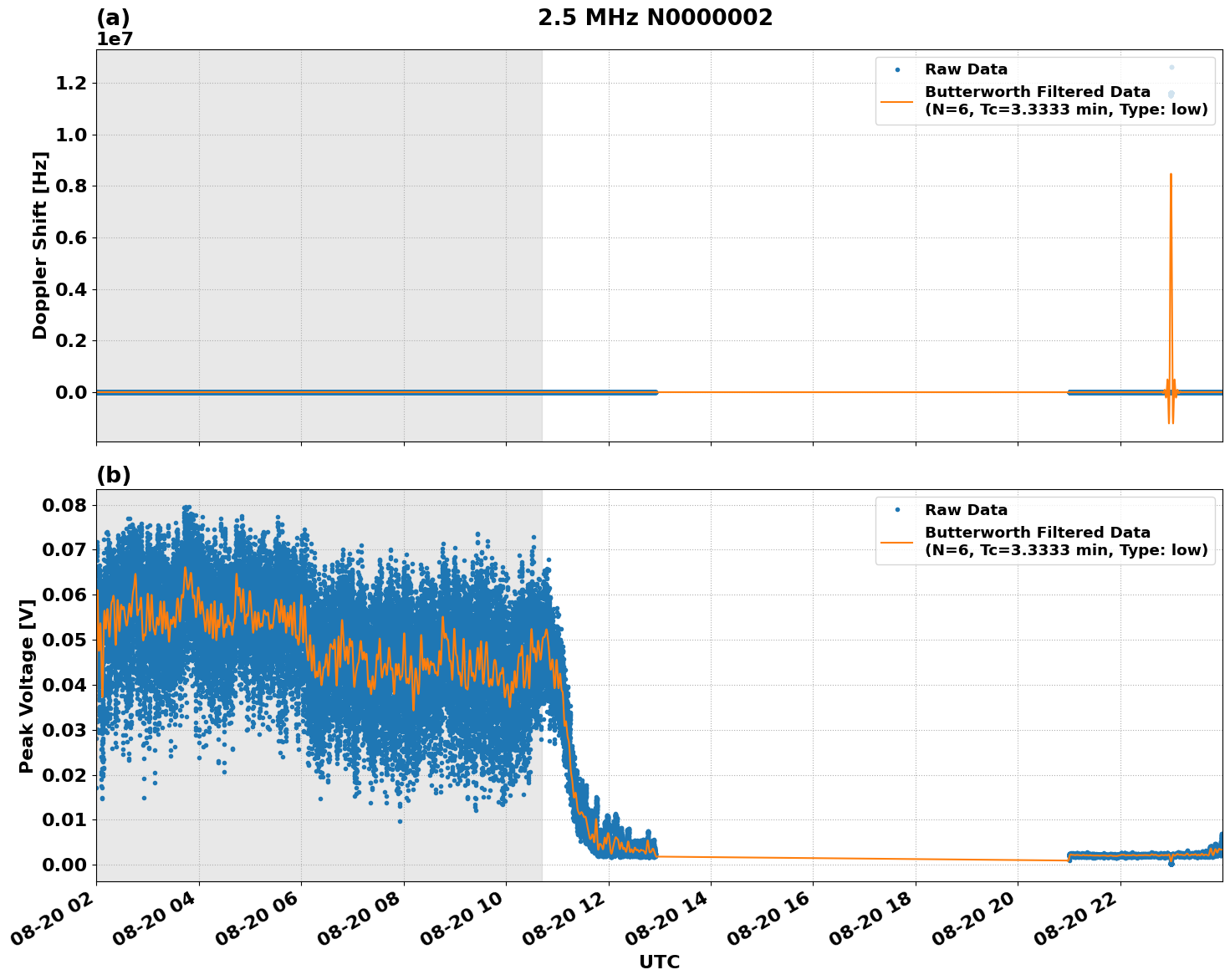Click the large orange spike near 08-20 23
Screen dimensions: 1230x980
click(x=1171, y=251)
